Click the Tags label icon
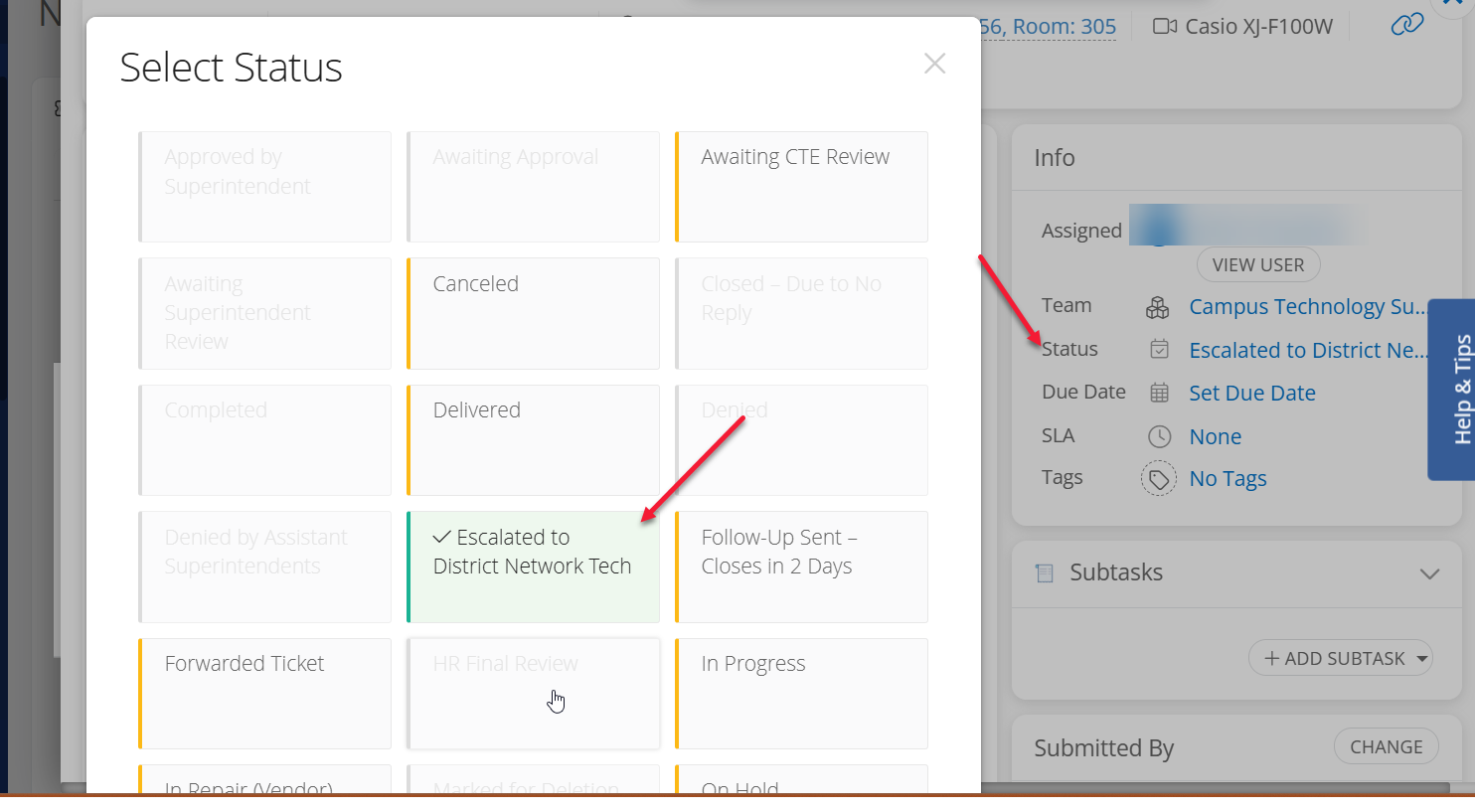The height and width of the screenshot is (812, 1475). click(x=1159, y=479)
